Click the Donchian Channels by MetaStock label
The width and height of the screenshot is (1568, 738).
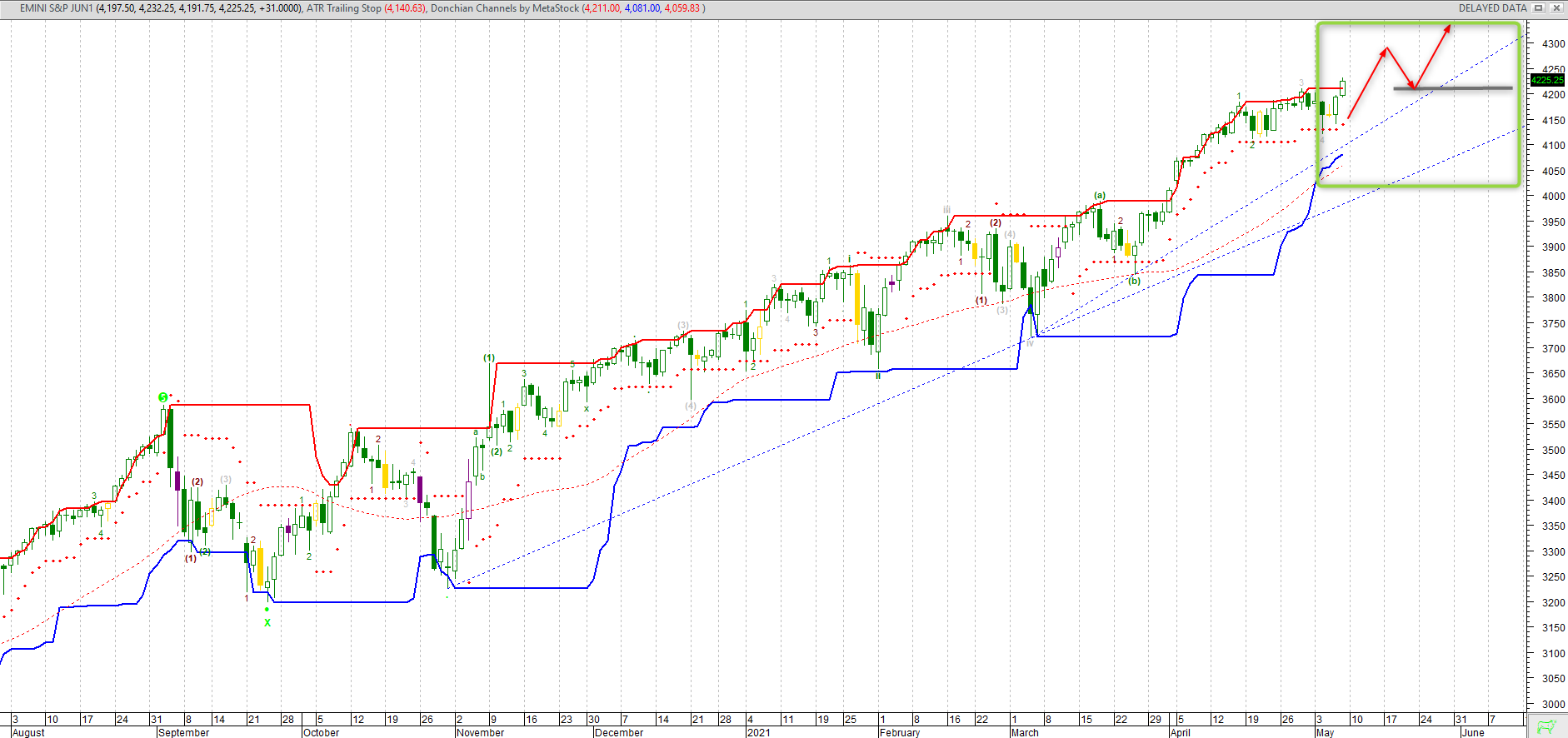coord(504,8)
